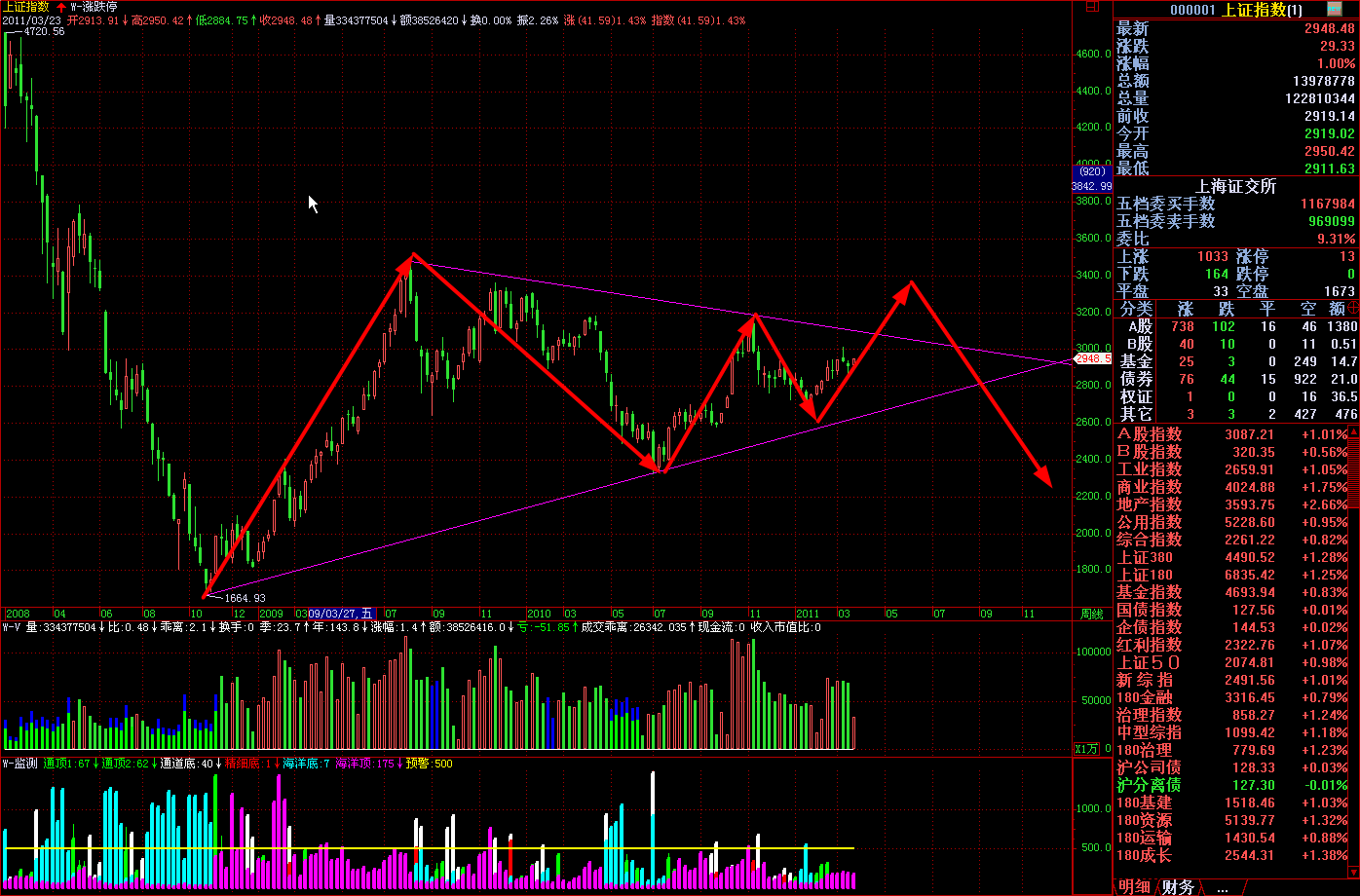1360x896 pixels.
Task: Select the 上证50 index entry
Action: tap(1150, 662)
